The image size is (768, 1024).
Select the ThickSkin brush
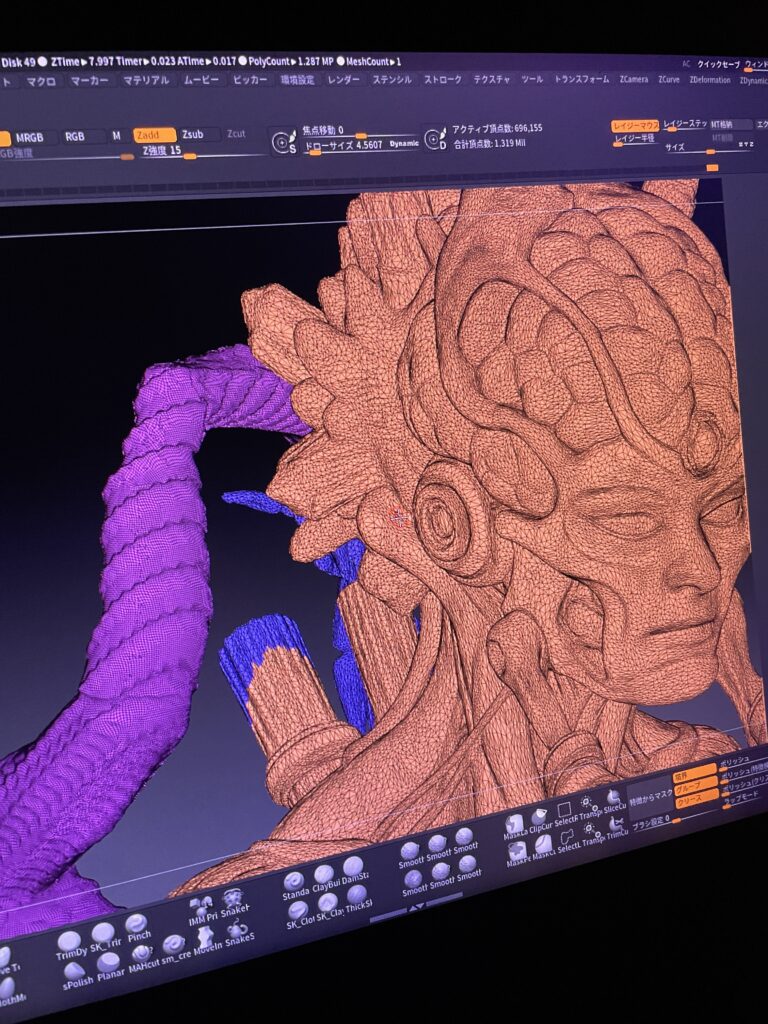(x=359, y=901)
